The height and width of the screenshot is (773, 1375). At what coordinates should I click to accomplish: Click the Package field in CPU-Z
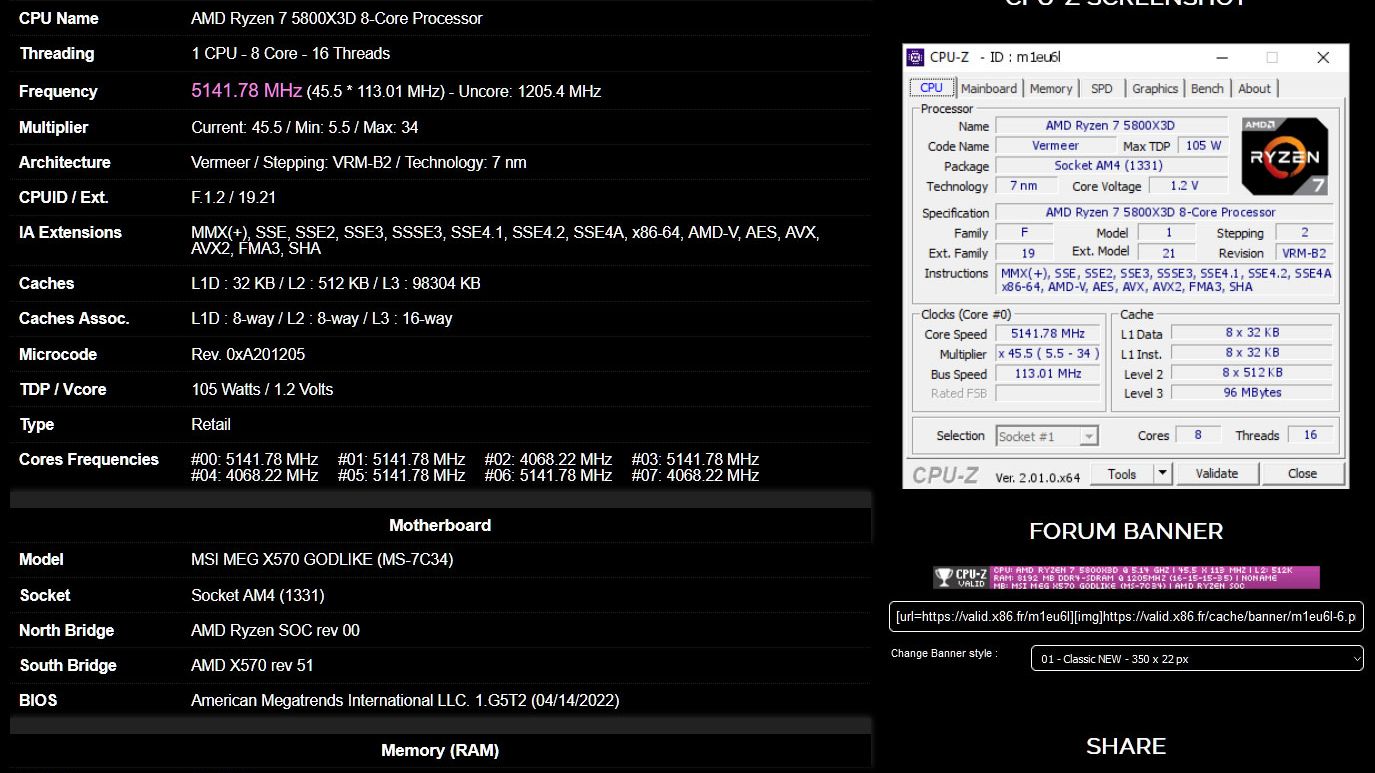click(1111, 166)
